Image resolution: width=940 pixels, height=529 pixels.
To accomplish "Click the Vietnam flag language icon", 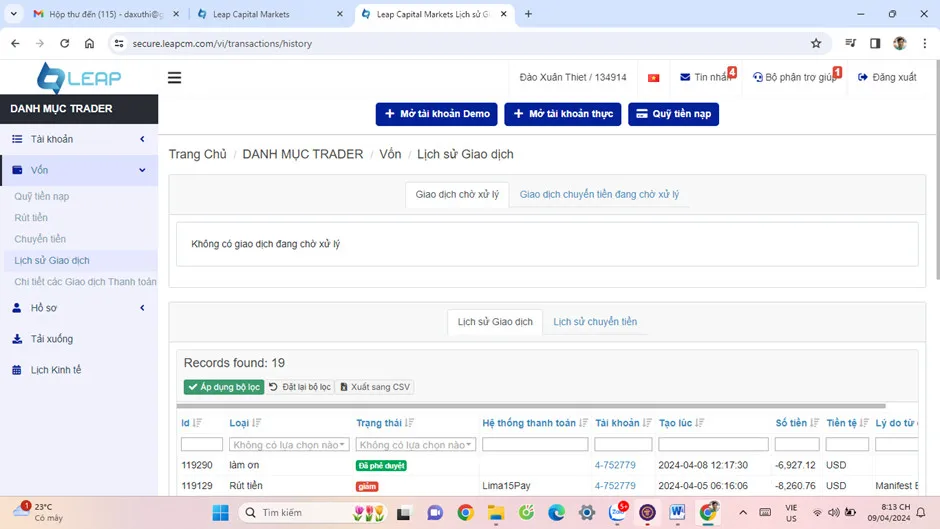I will pyautogui.click(x=653, y=78).
